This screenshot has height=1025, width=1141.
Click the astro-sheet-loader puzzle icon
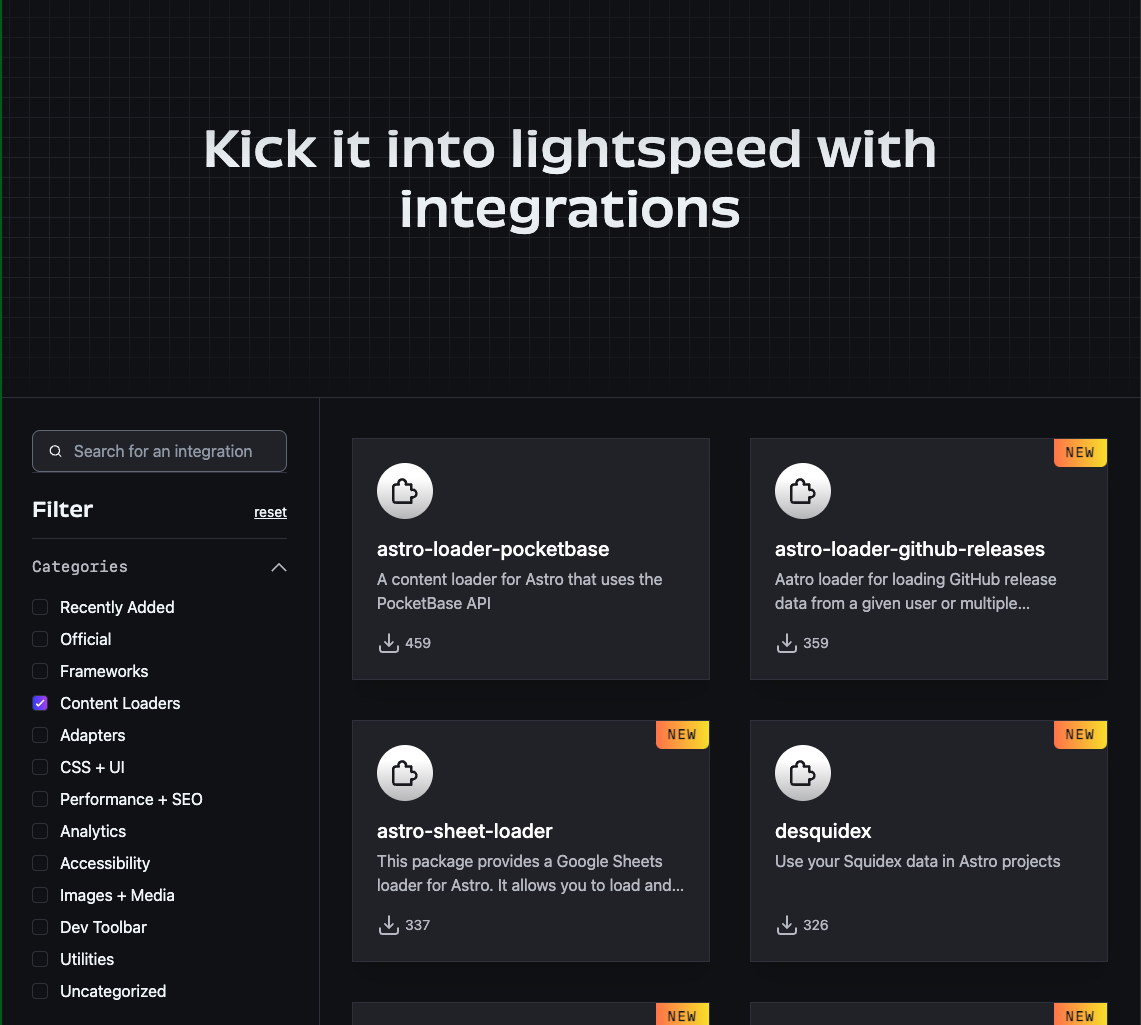[x=404, y=774]
